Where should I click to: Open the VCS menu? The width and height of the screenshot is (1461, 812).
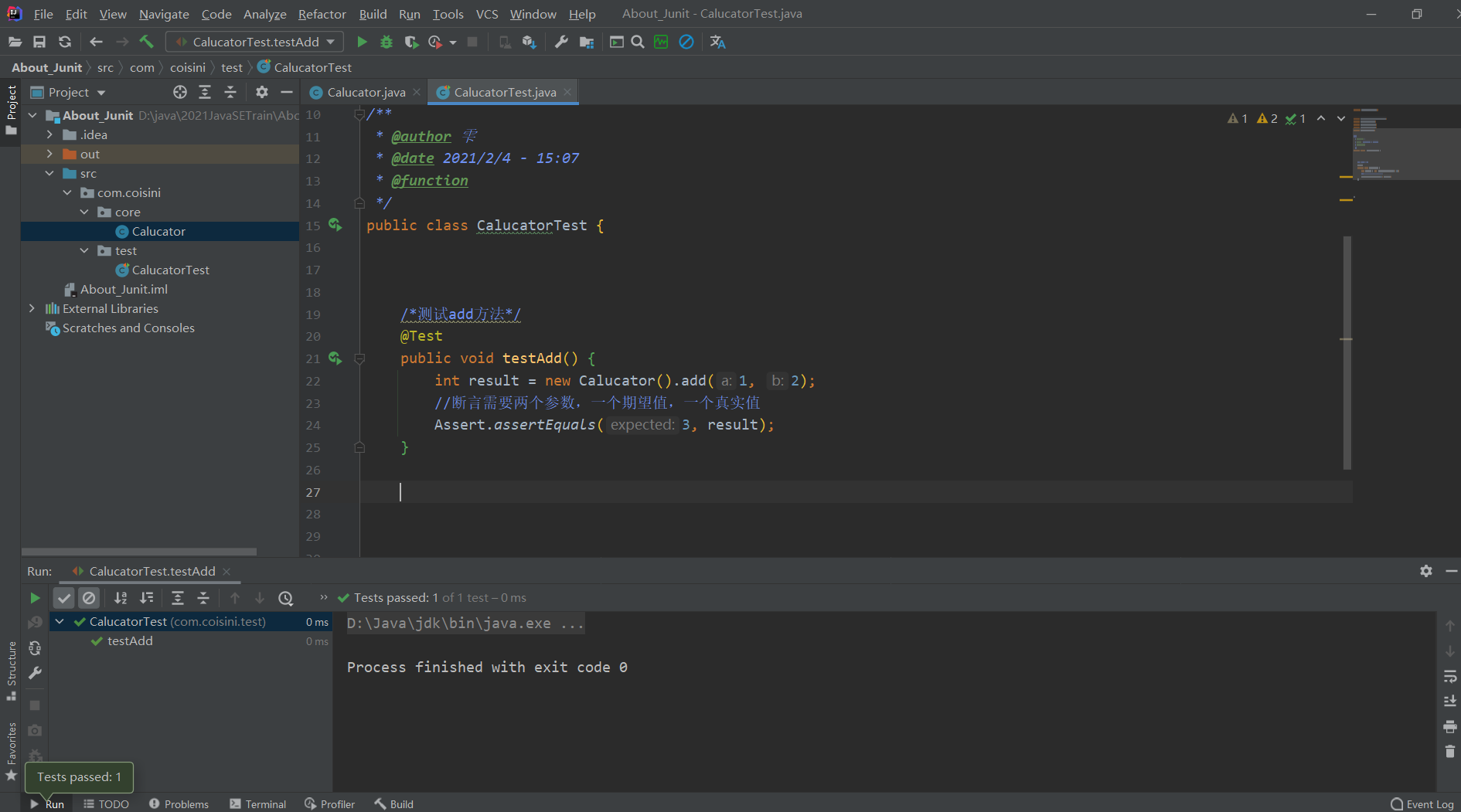point(487,14)
